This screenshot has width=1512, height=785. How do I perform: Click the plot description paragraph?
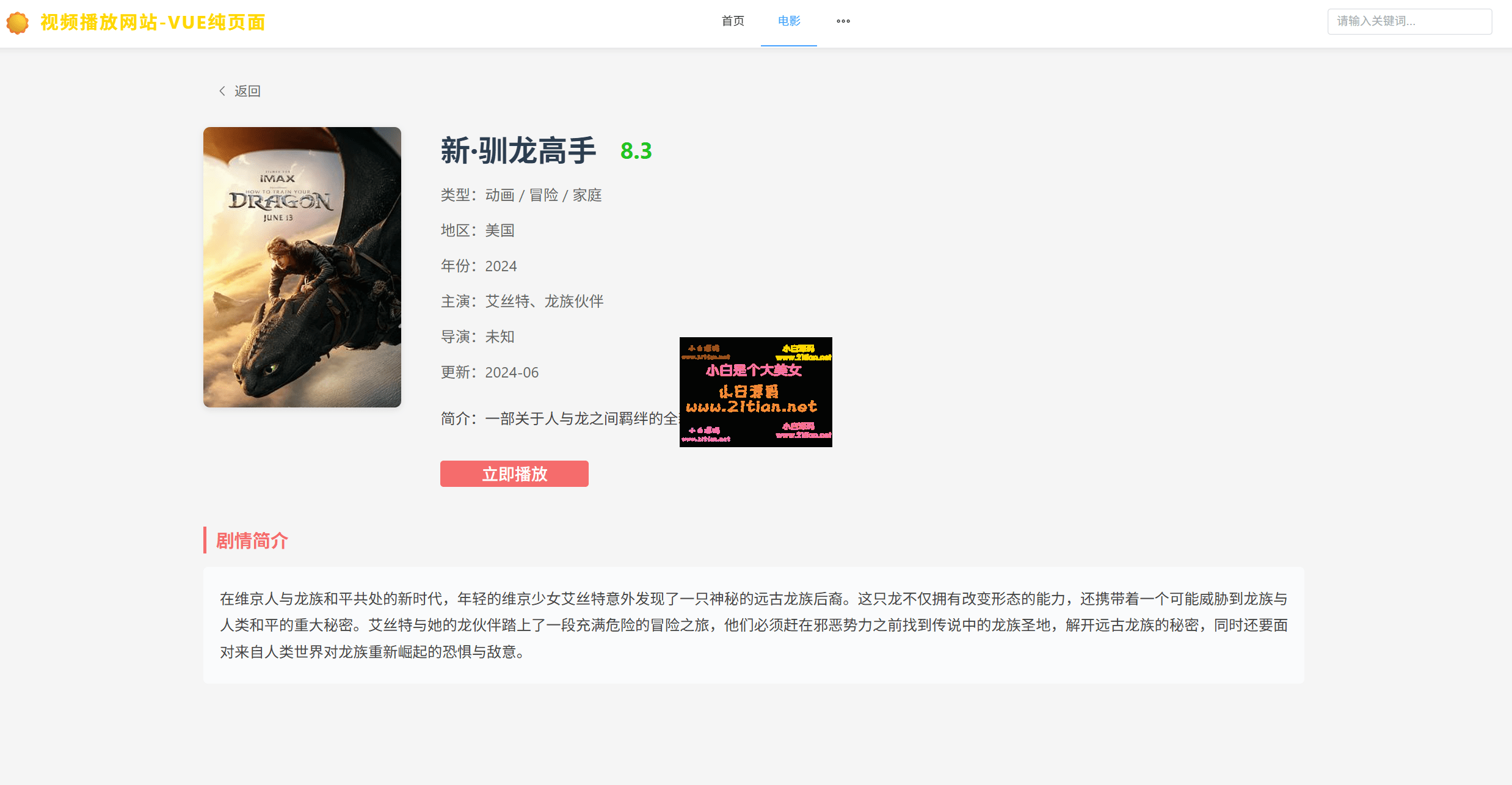click(754, 625)
